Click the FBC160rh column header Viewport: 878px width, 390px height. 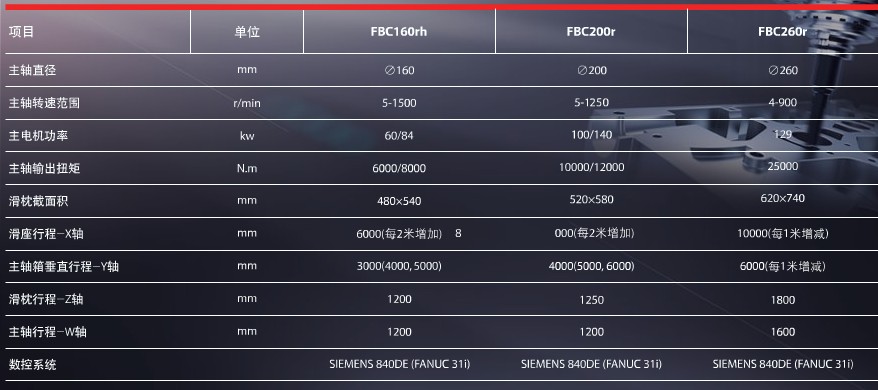point(399,32)
